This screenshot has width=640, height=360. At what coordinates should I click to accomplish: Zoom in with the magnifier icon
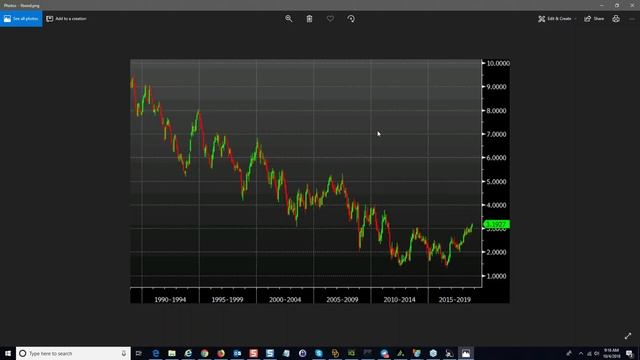pos(289,19)
